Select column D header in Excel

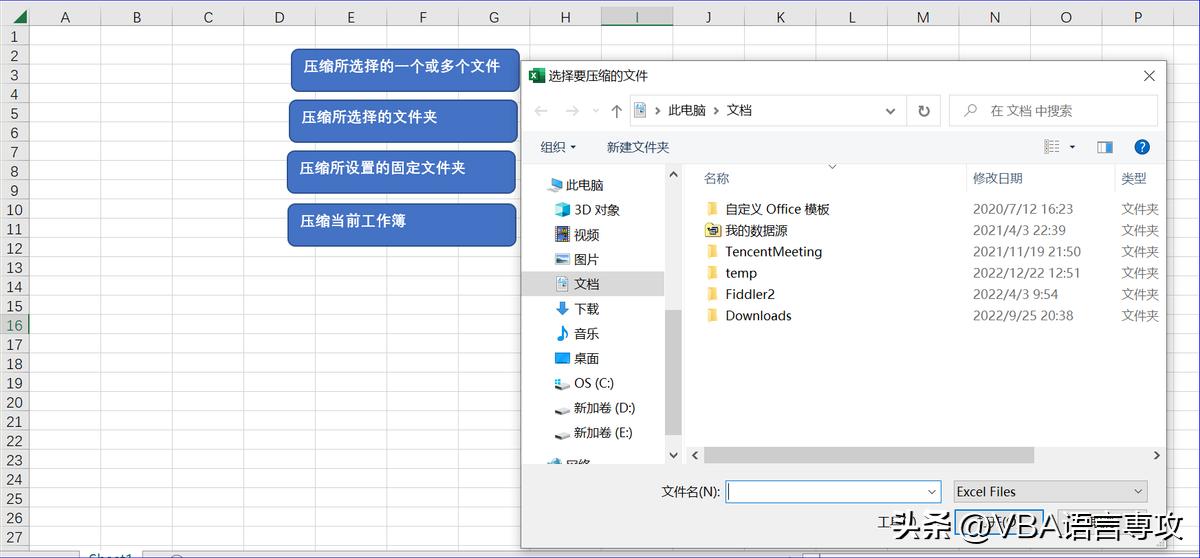[x=279, y=17]
